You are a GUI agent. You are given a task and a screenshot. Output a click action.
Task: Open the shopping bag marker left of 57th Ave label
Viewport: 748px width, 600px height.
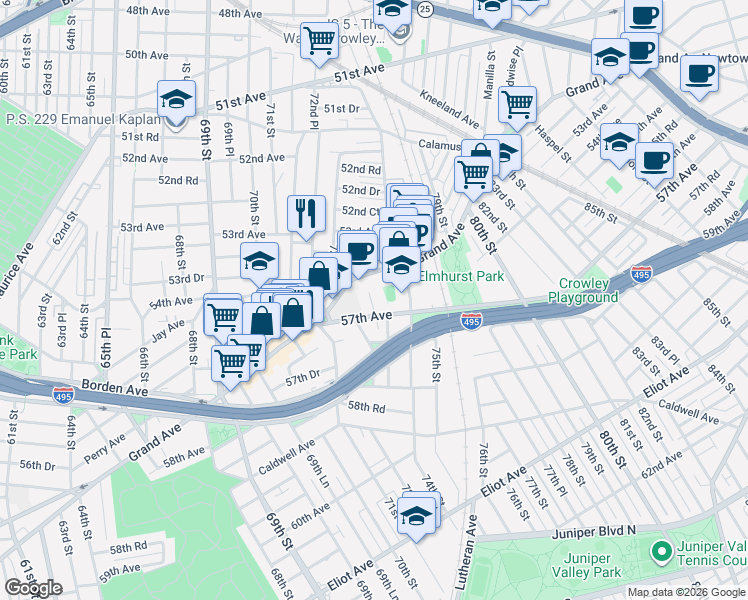[x=292, y=313]
